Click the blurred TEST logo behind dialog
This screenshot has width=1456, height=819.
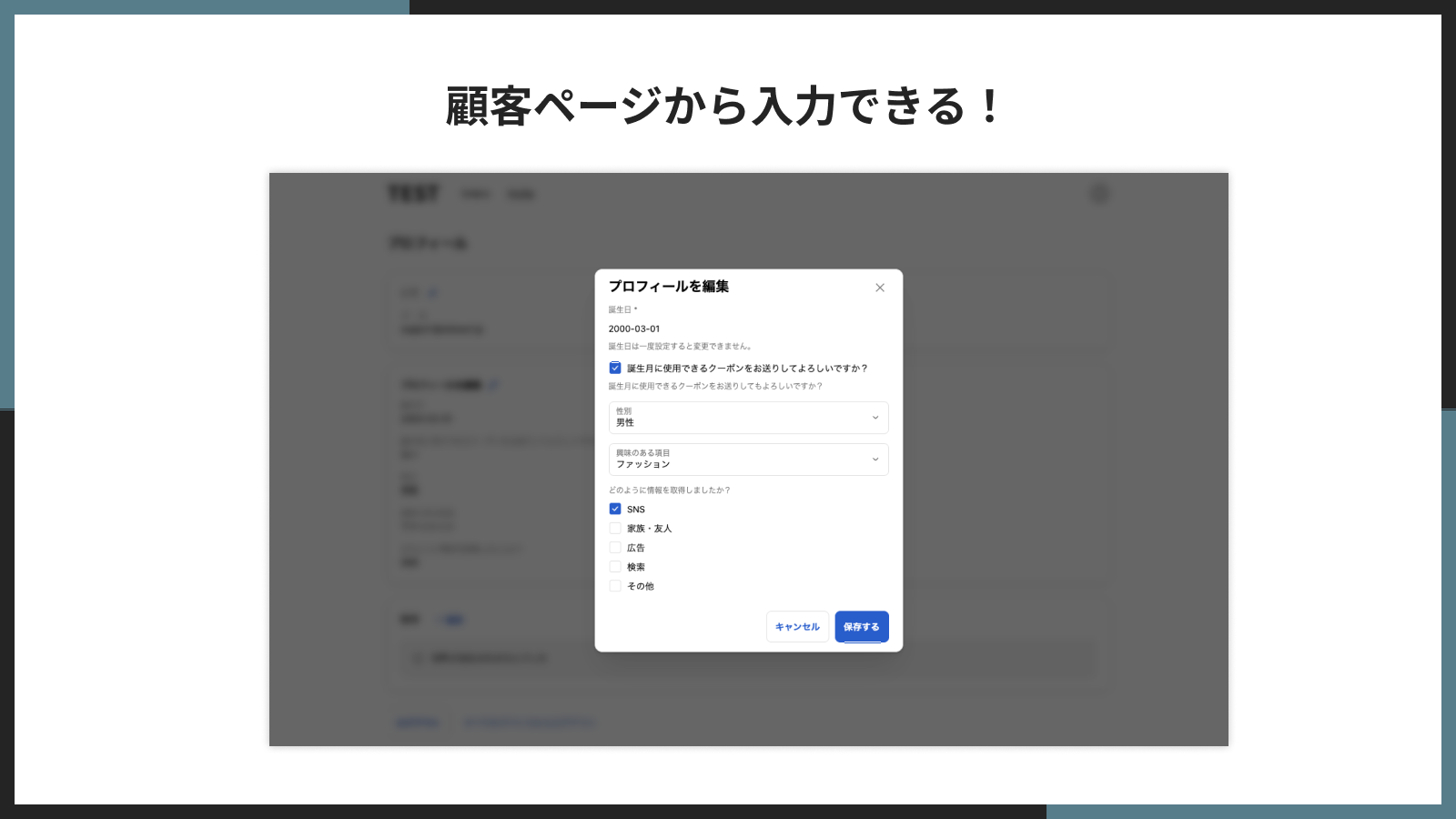pyautogui.click(x=414, y=194)
